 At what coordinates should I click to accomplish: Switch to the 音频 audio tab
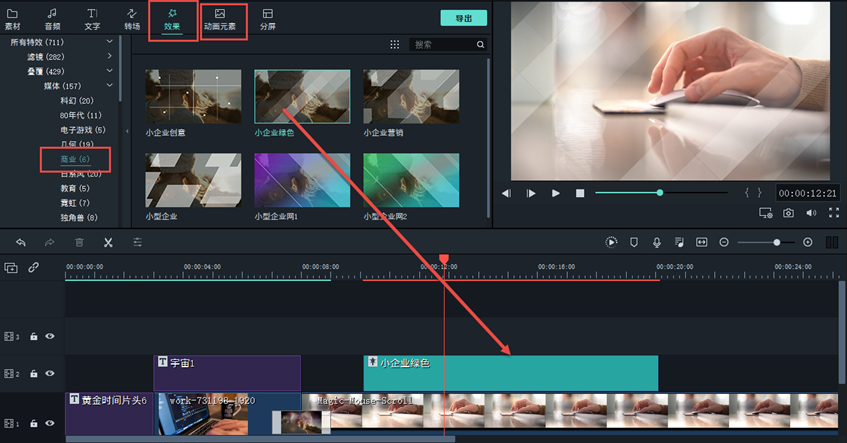(x=52, y=19)
